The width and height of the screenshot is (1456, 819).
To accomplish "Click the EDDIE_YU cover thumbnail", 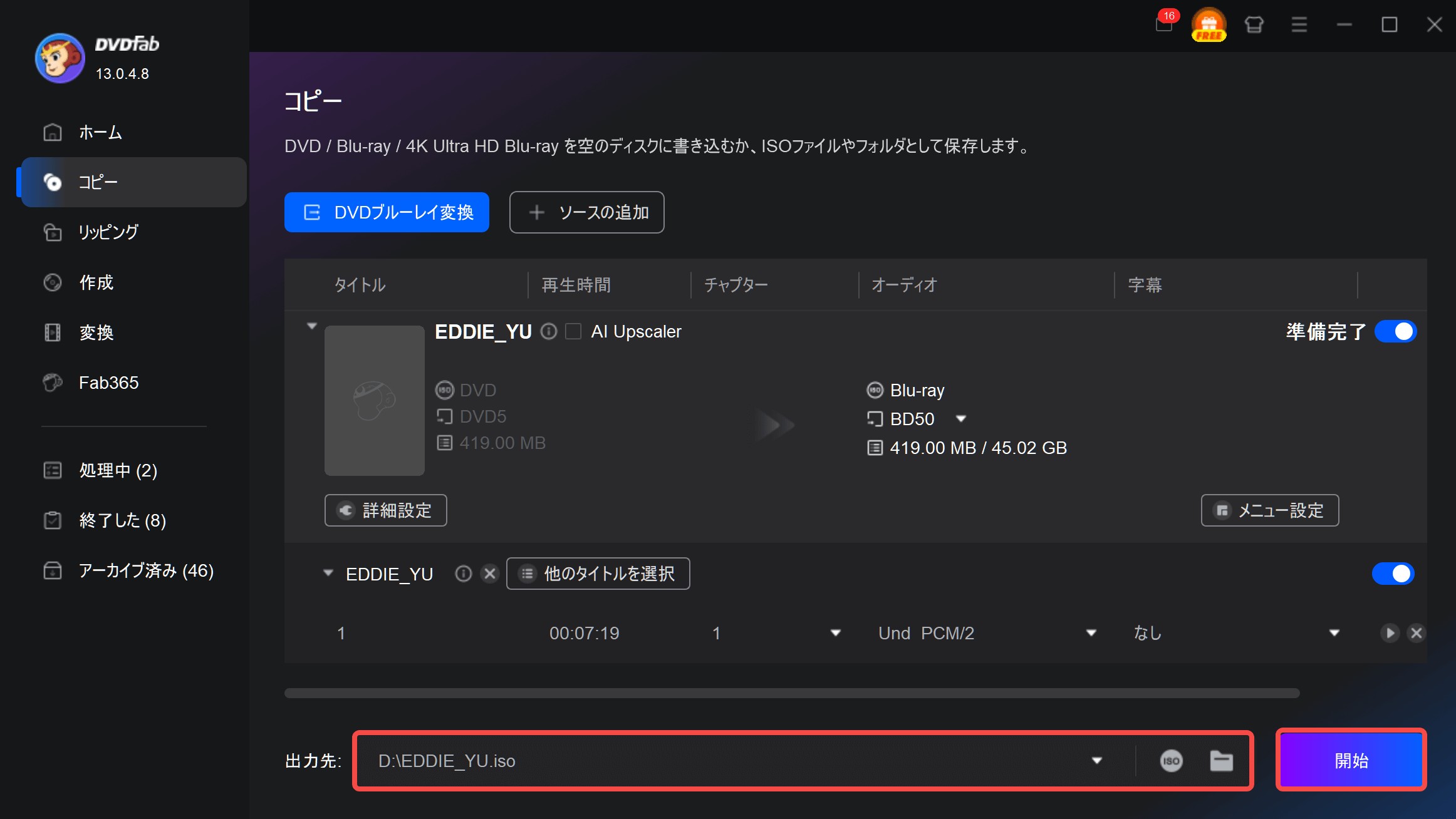I will point(375,401).
